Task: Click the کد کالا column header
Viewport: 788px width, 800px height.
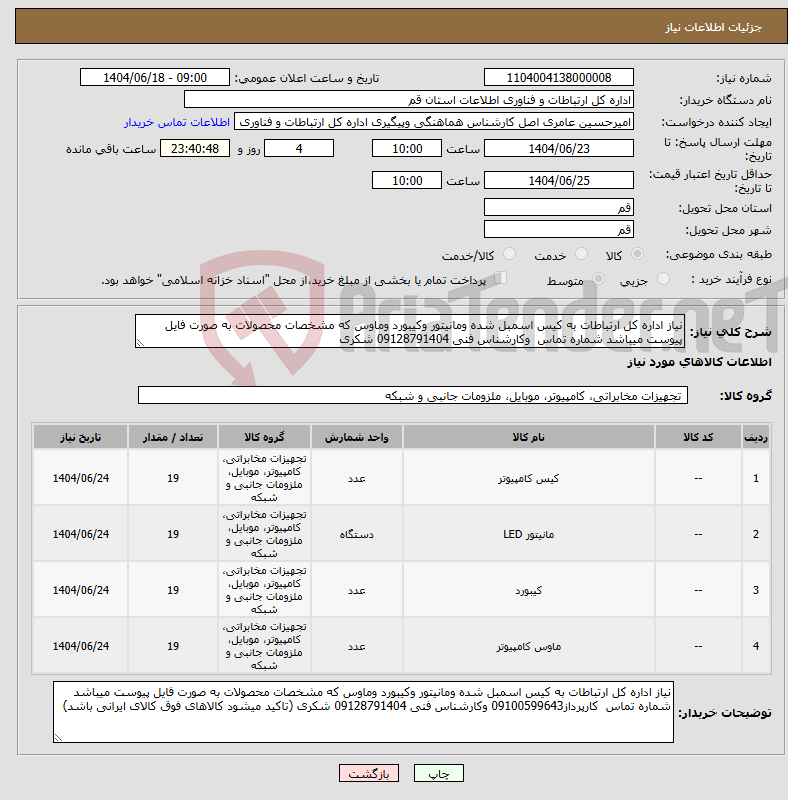Action: point(698,437)
